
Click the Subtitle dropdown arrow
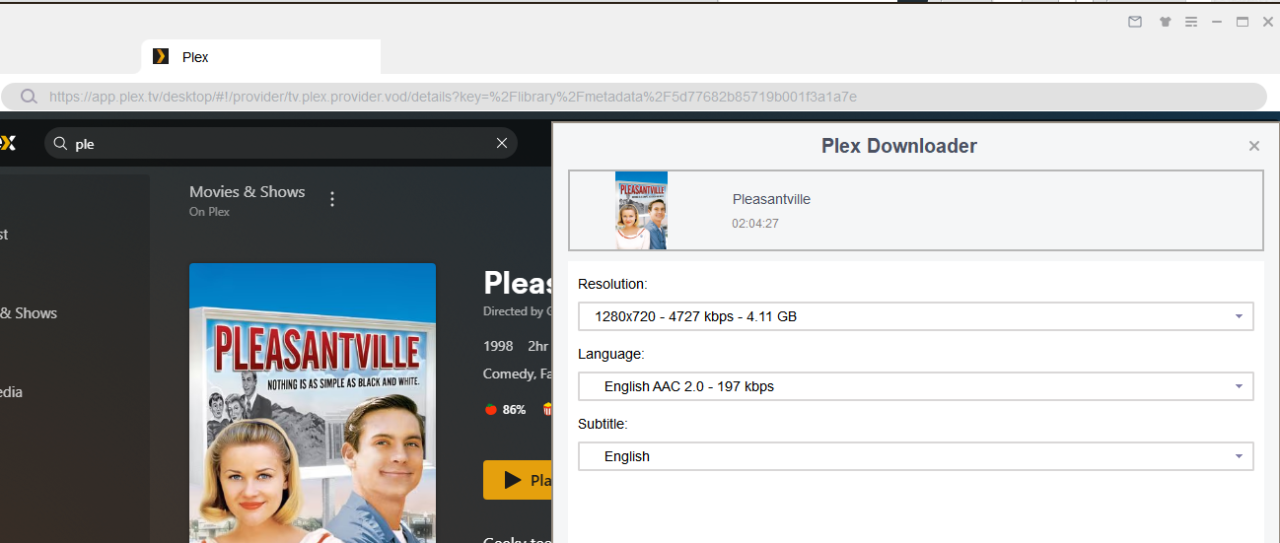point(1239,456)
